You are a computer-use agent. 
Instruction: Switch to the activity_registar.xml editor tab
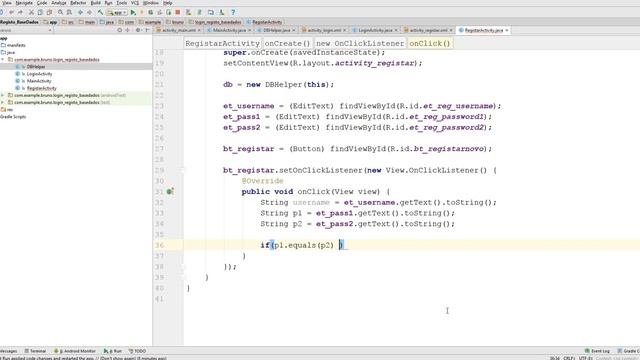point(428,30)
